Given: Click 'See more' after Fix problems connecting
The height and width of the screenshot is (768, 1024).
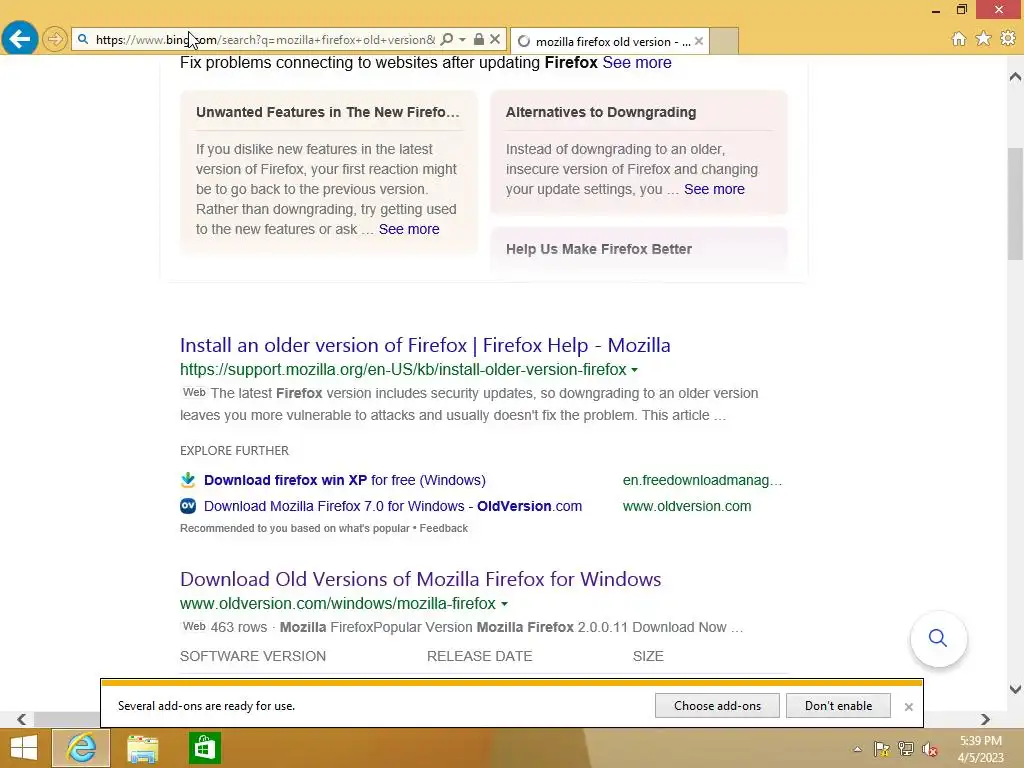Looking at the screenshot, I should [637, 63].
